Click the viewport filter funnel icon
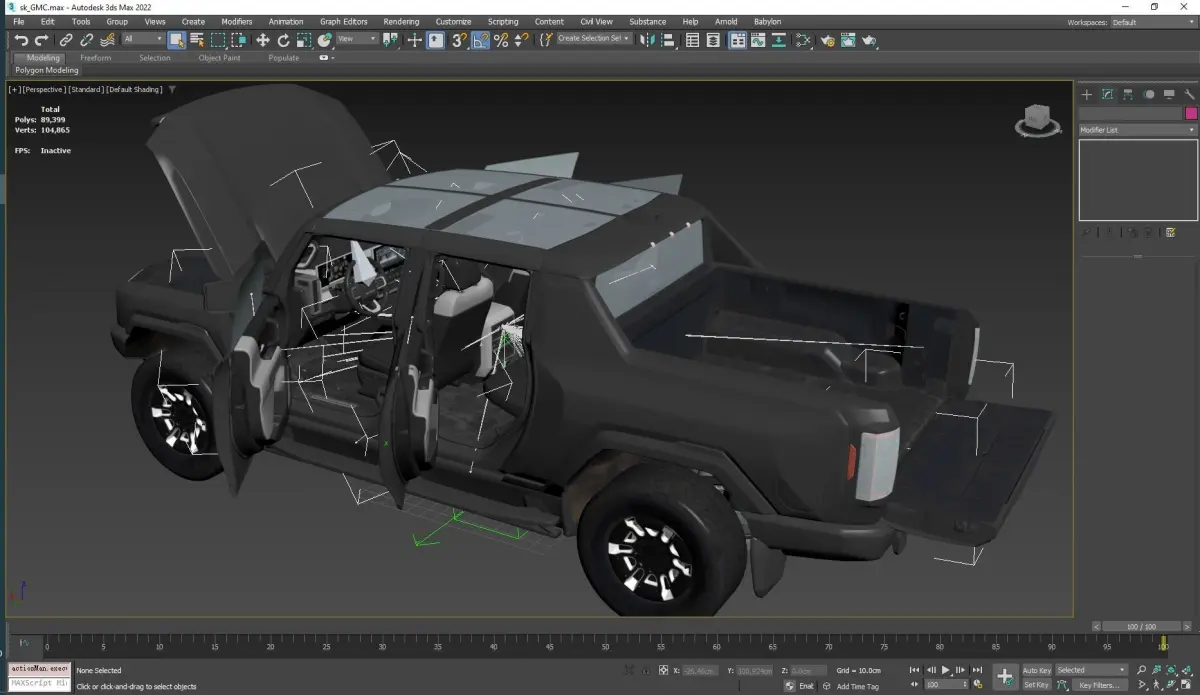Viewport: 1200px width, 695px height. pyautogui.click(x=172, y=89)
